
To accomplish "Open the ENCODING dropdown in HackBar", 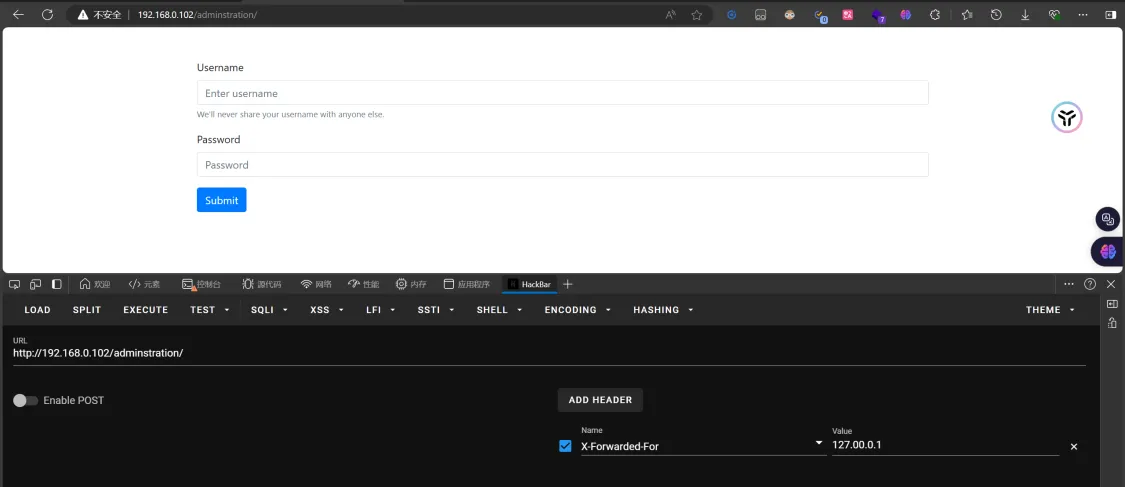I will pyautogui.click(x=577, y=310).
